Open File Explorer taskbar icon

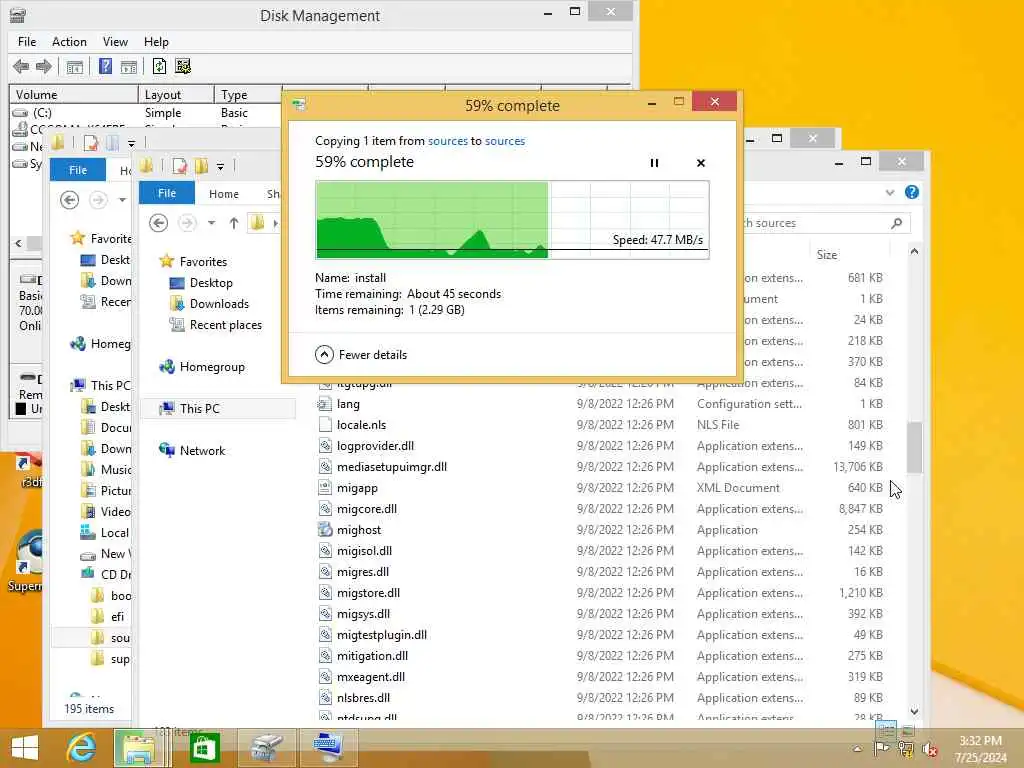coord(138,748)
